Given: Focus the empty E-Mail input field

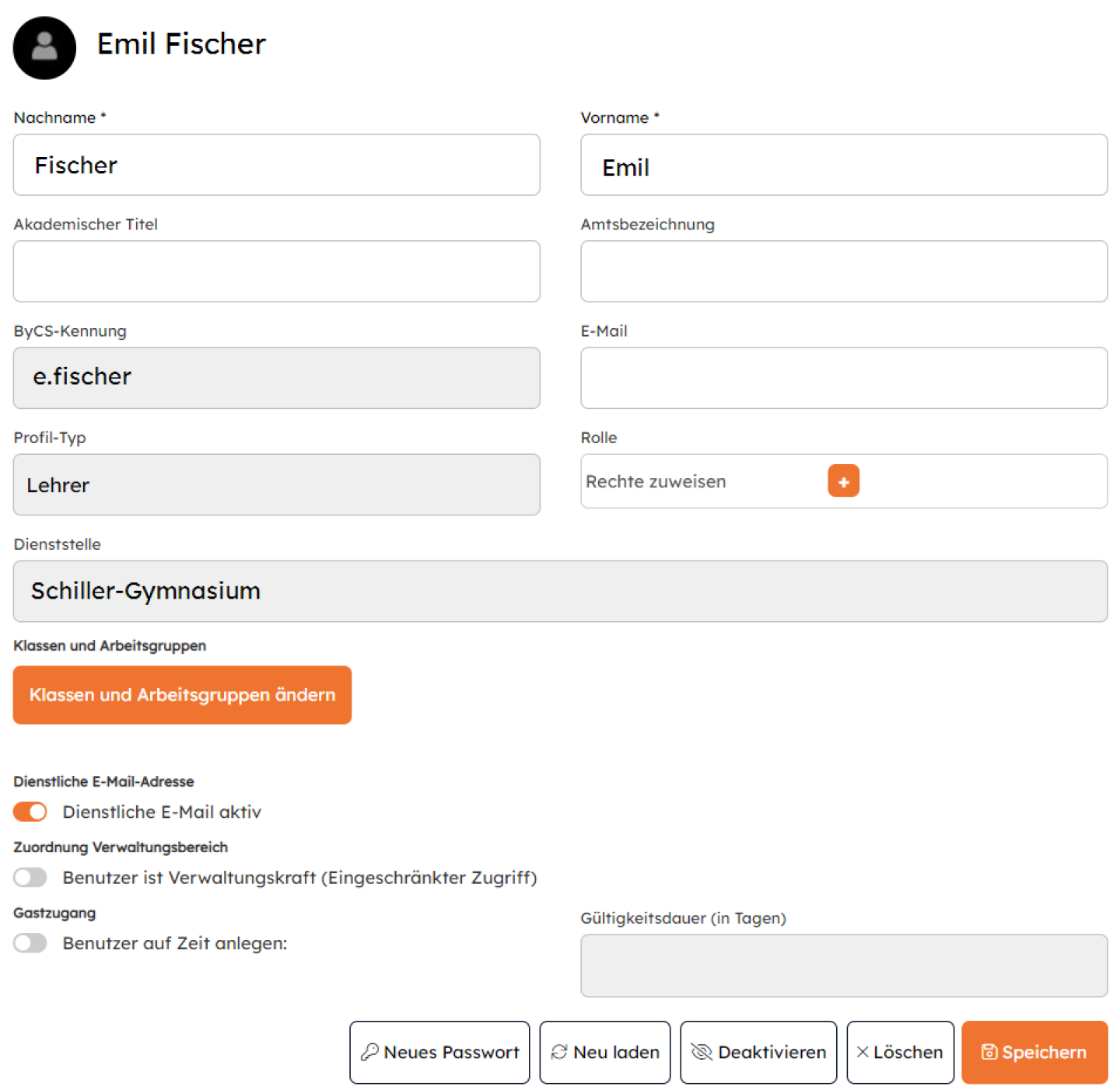Looking at the screenshot, I should click(844, 378).
